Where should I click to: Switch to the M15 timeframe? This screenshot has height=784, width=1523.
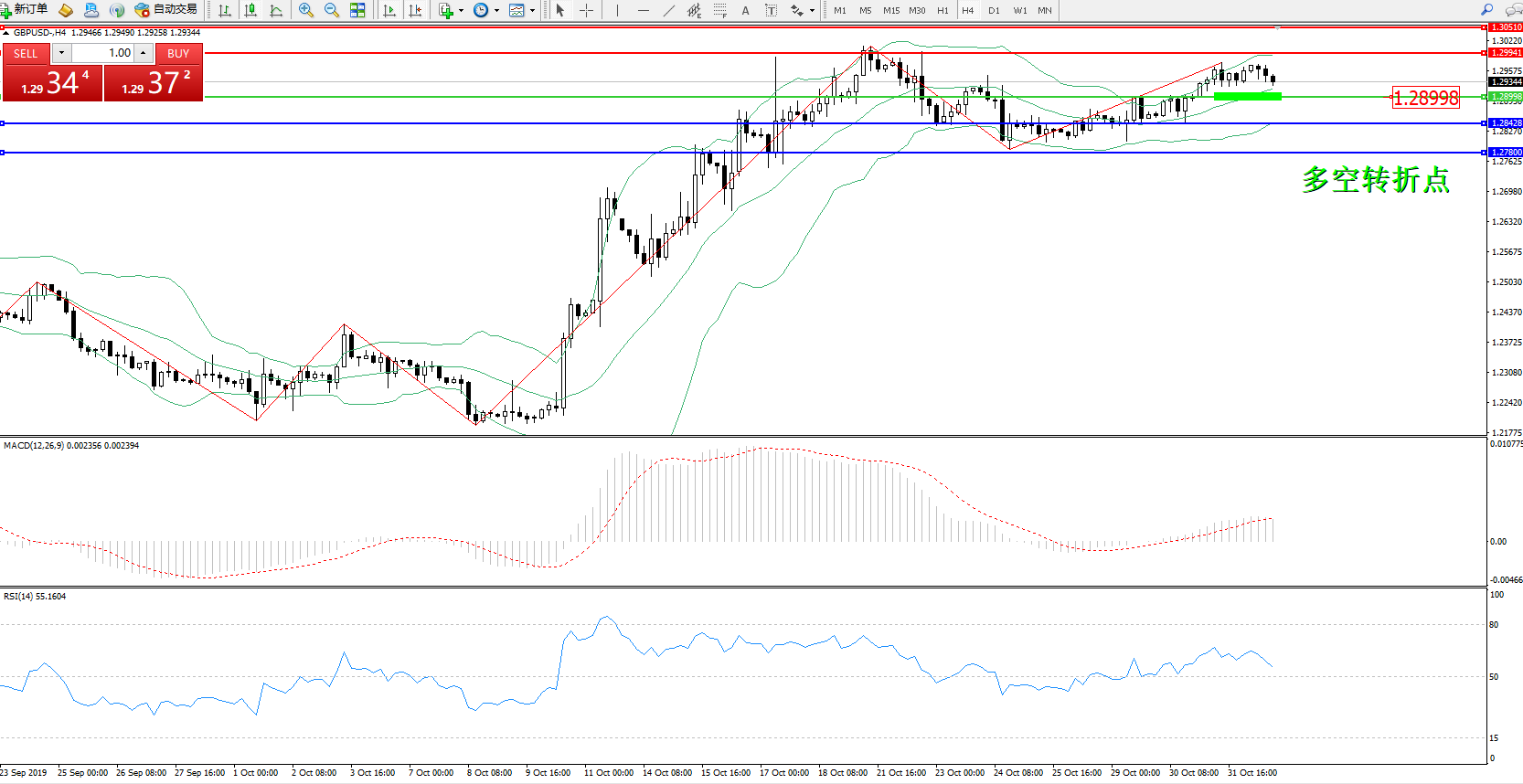pyautogui.click(x=890, y=11)
